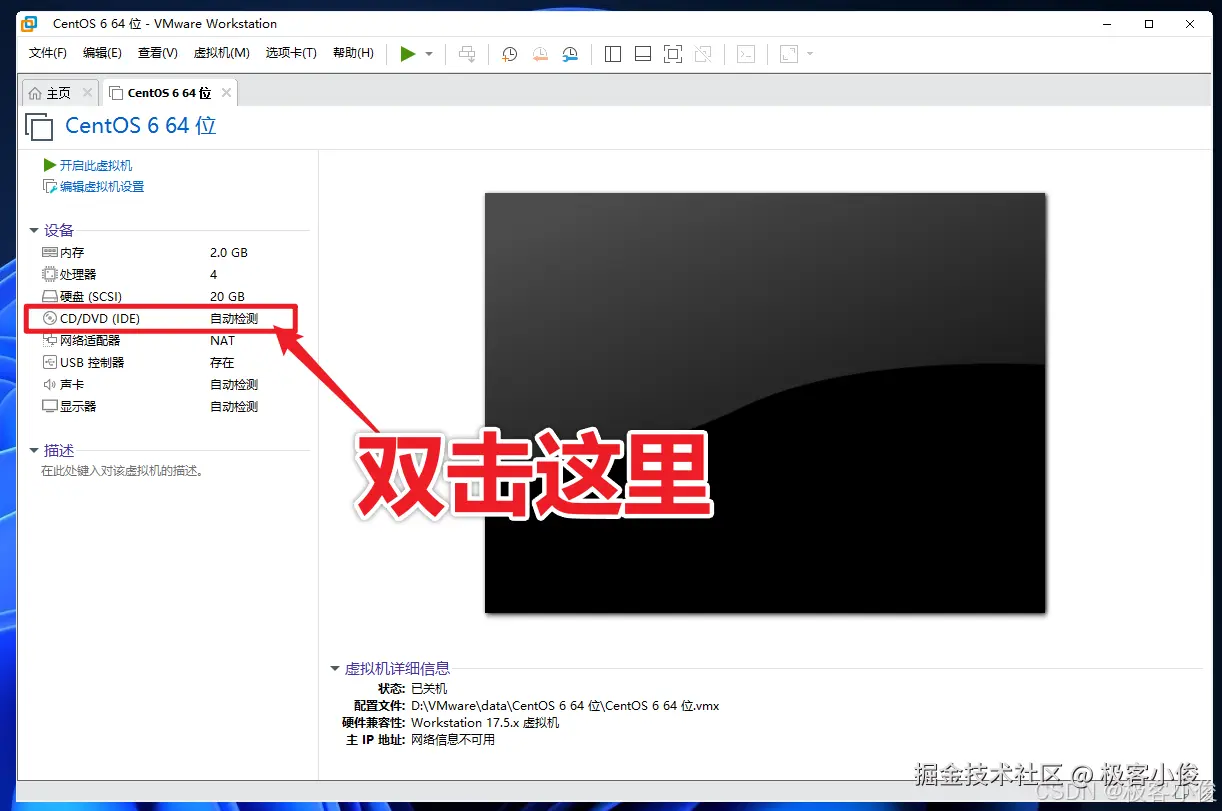Click the black VM screen preview
This screenshot has height=811, width=1222.
765,403
